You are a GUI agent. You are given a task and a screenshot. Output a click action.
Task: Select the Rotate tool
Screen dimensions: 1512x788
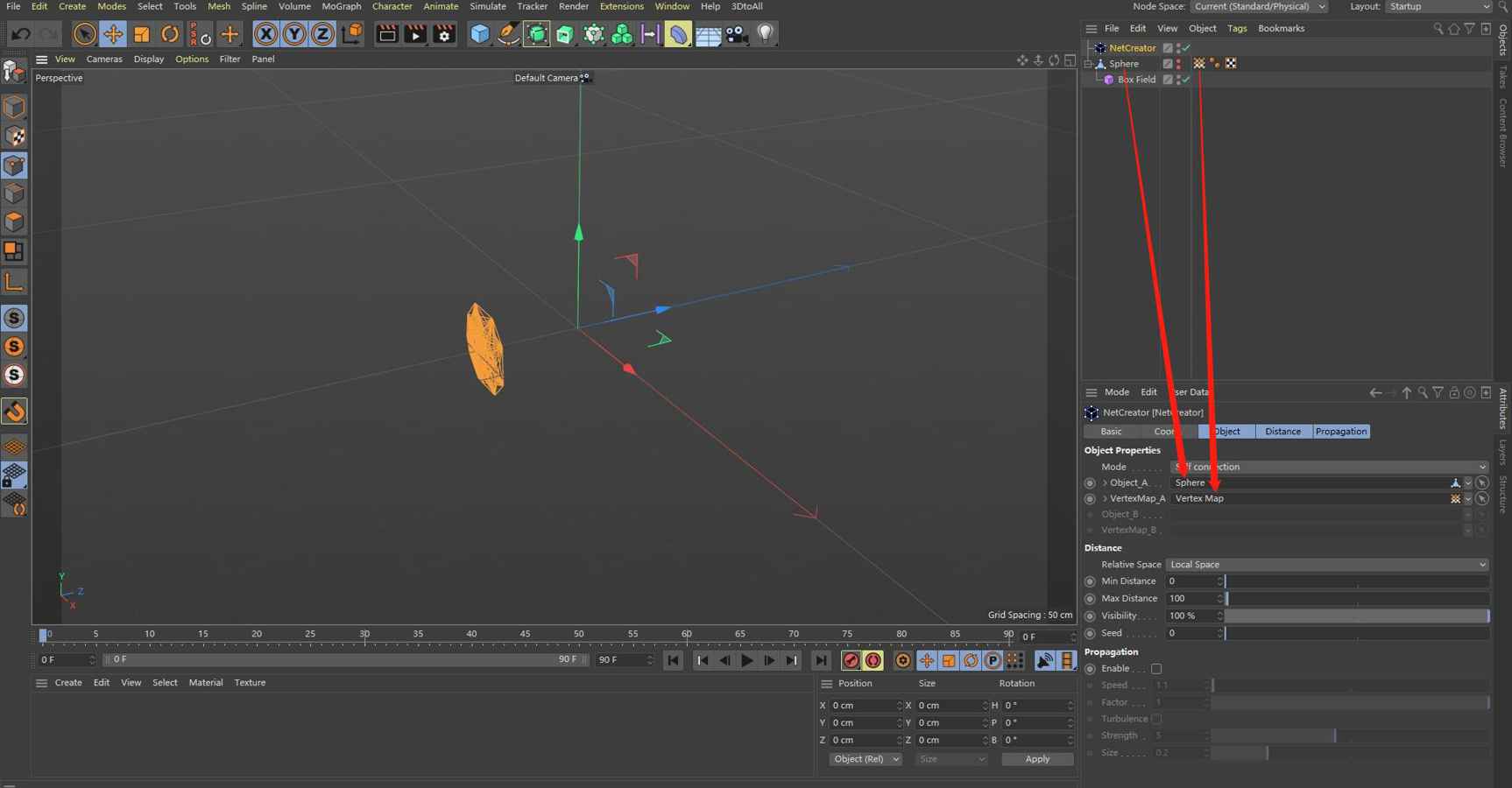[x=170, y=34]
